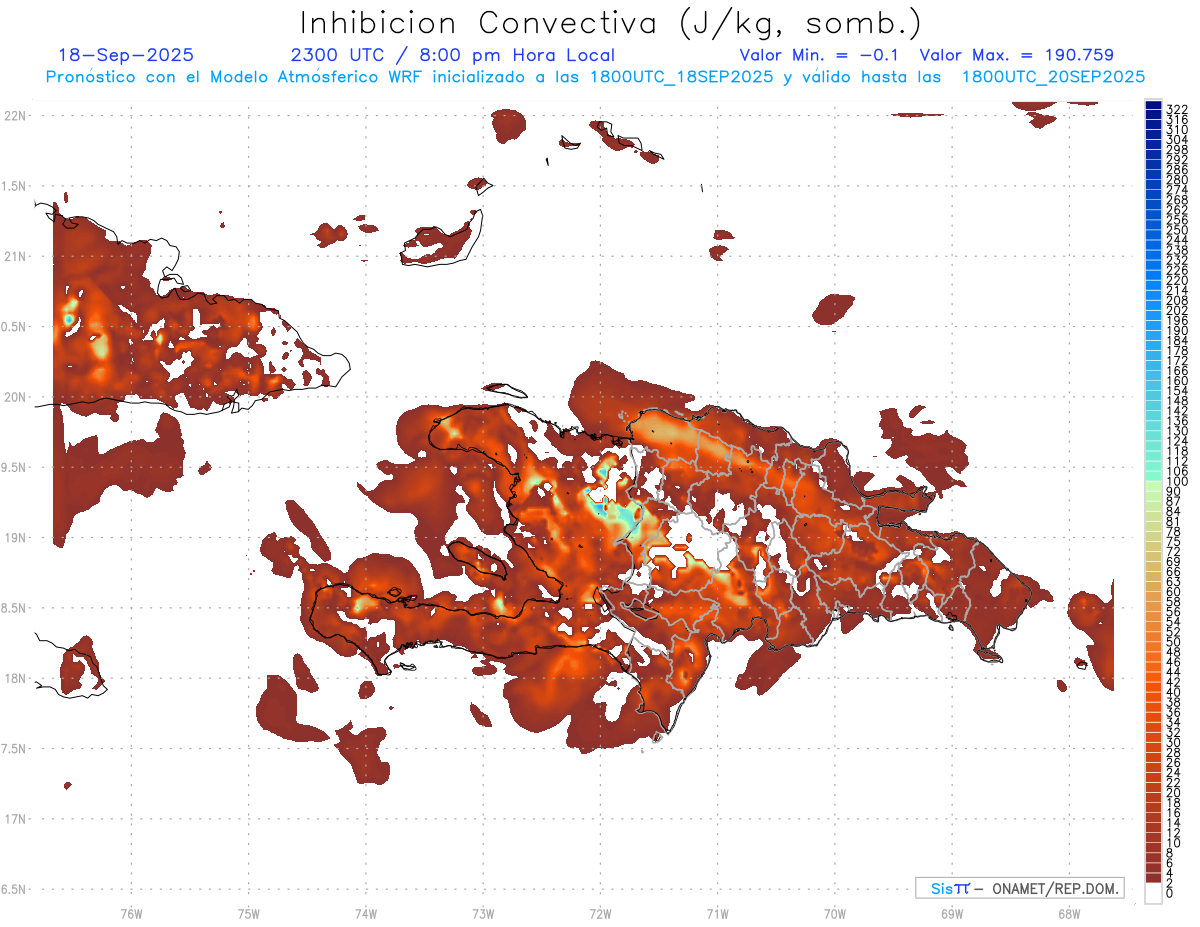1200x927 pixels.
Task: Click the Valor Max. = 190.759 readout
Action: click(x=1016, y=56)
